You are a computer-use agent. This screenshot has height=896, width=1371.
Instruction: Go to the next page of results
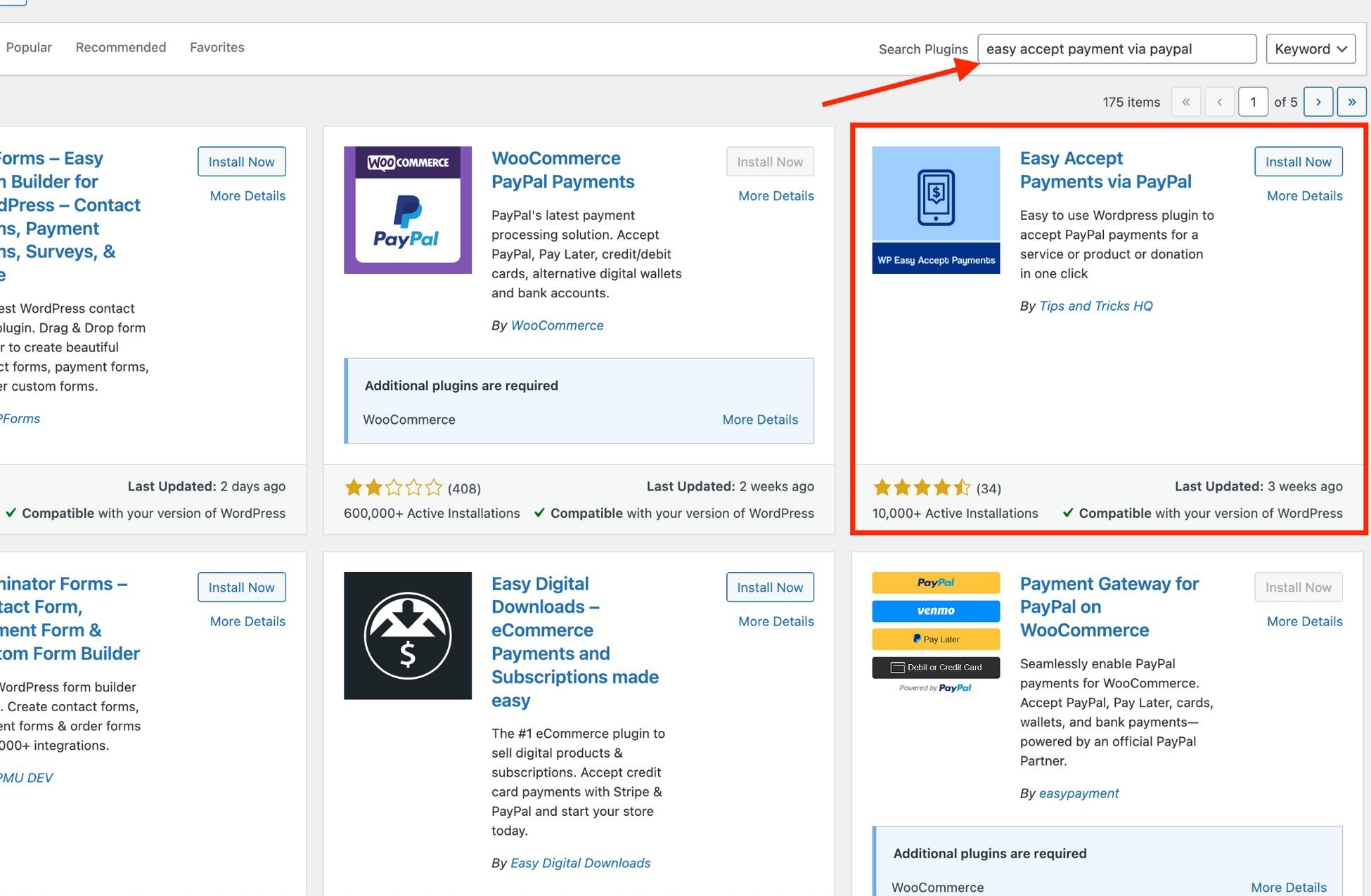[1318, 102]
